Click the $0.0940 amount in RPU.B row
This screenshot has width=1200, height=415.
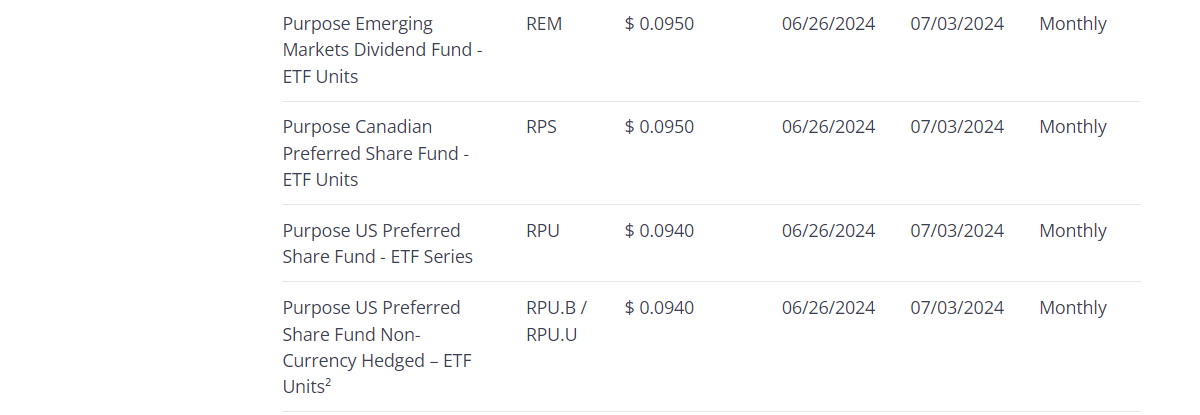(x=659, y=308)
